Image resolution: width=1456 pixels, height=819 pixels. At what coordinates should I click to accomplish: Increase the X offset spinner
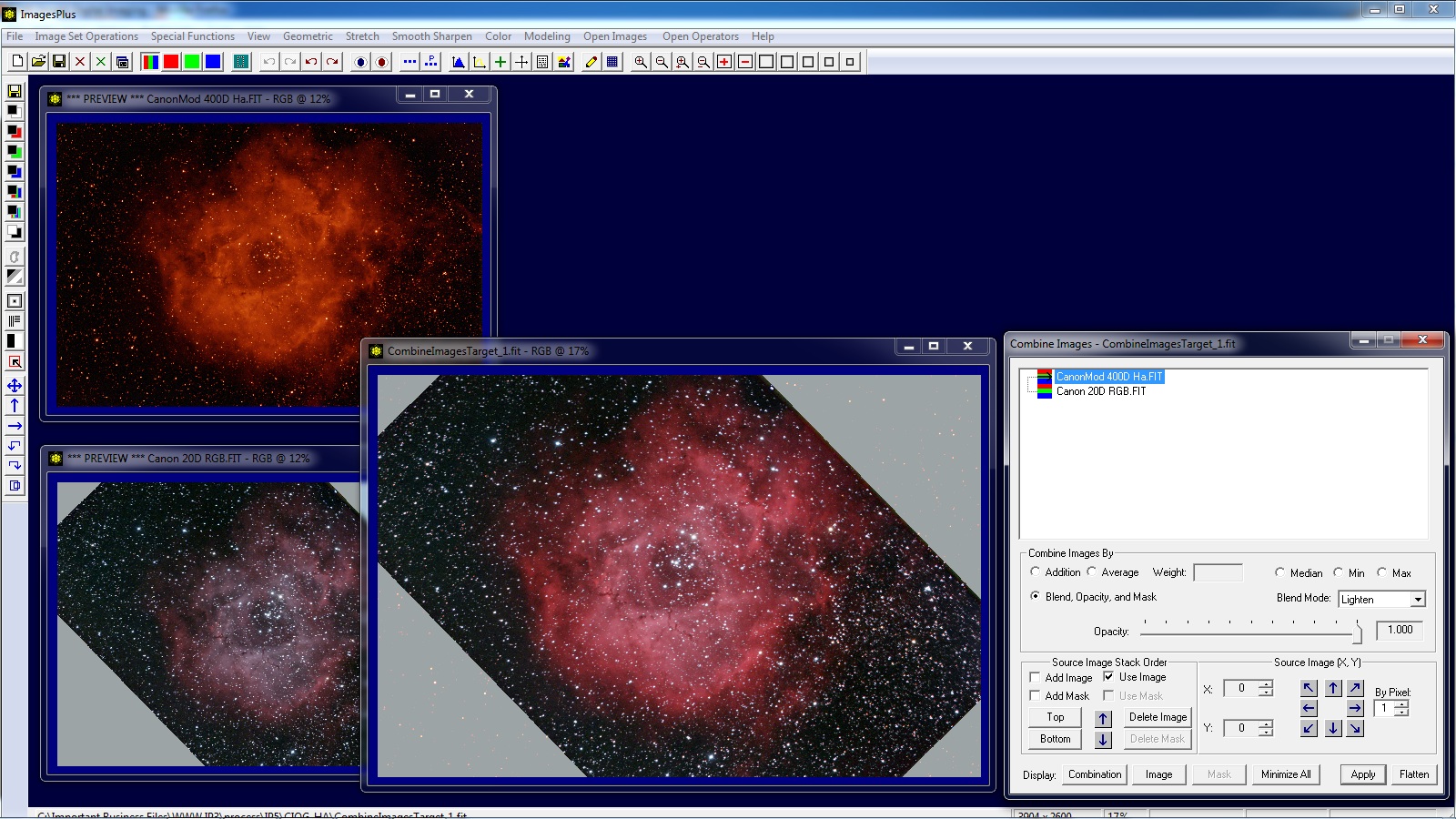[1266, 684]
